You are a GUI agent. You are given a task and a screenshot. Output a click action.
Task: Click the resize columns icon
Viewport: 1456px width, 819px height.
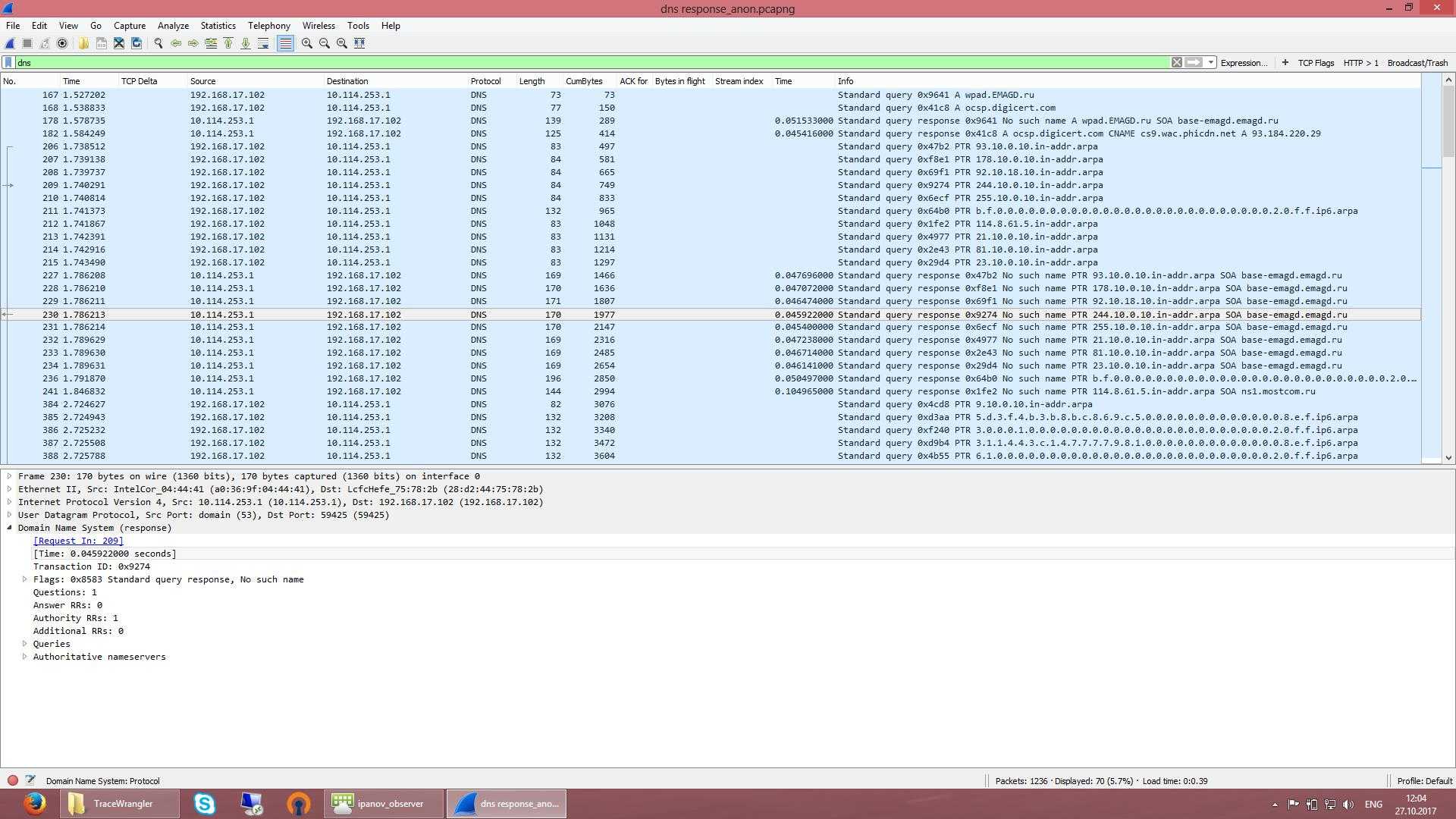pyautogui.click(x=359, y=43)
